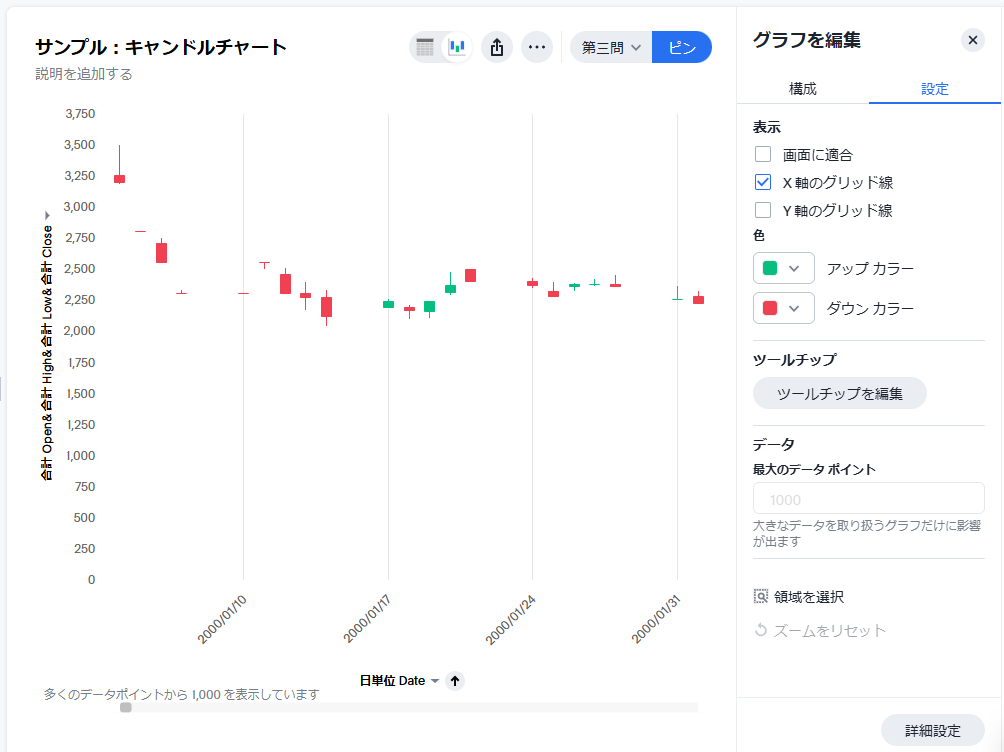Click the sort ascending arrow icon
The image size is (1004, 752).
pyautogui.click(x=455, y=681)
